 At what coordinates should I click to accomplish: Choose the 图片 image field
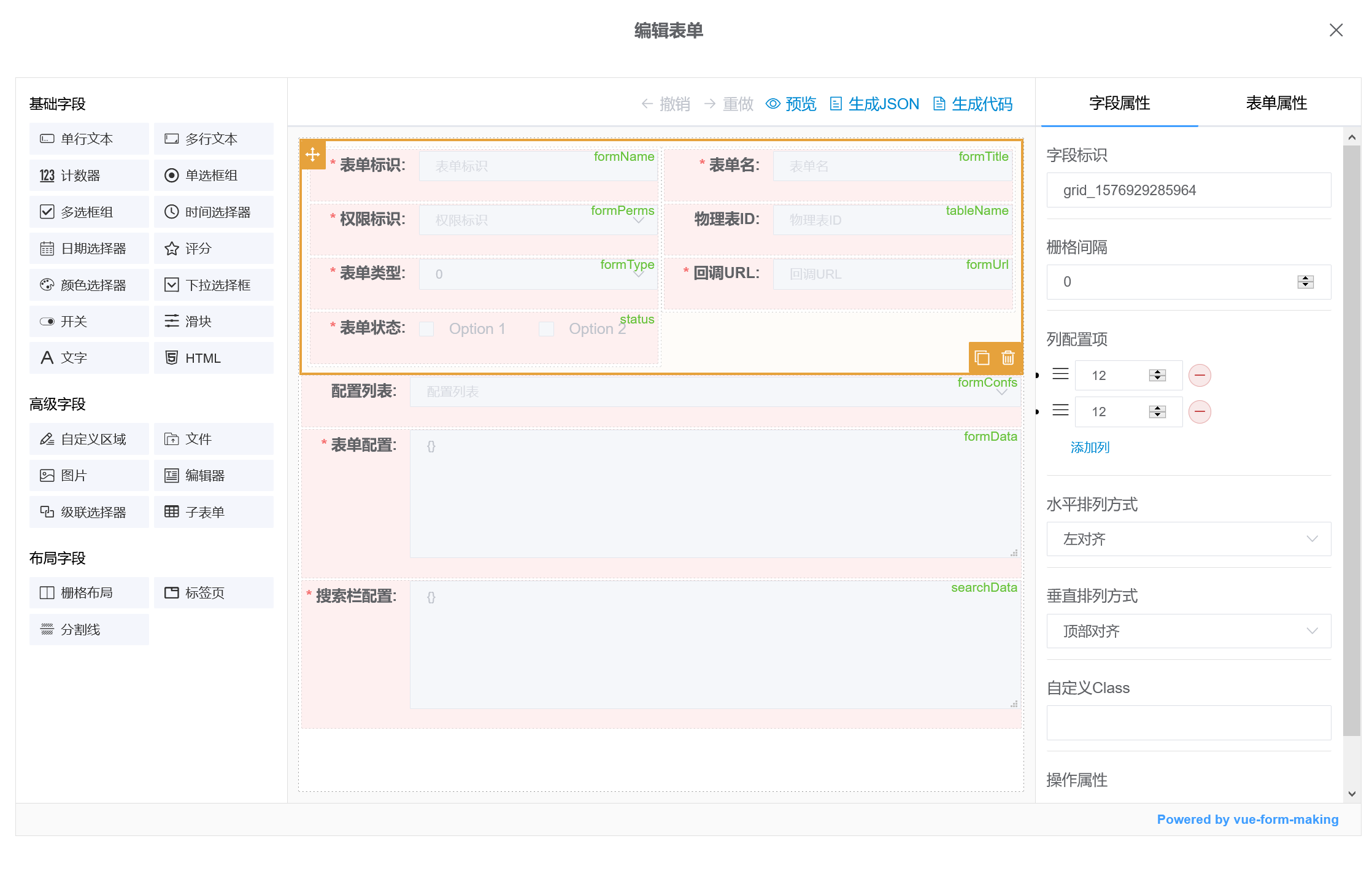[89, 476]
